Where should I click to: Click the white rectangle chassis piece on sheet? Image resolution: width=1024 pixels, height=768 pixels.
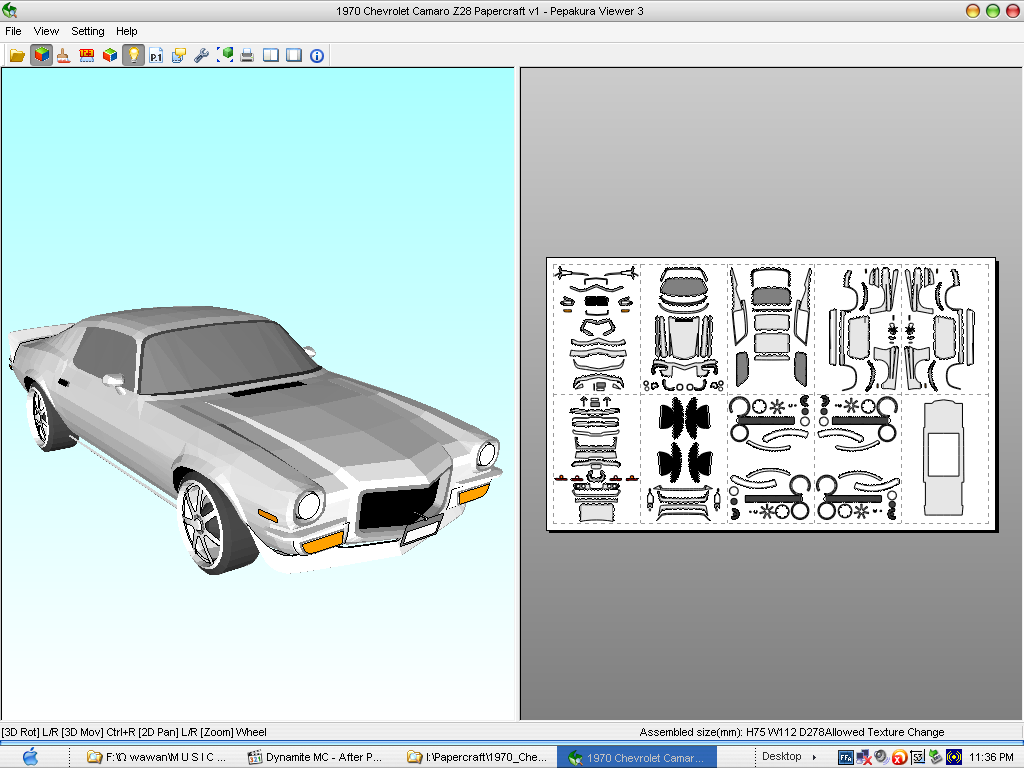pyautogui.click(x=943, y=454)
